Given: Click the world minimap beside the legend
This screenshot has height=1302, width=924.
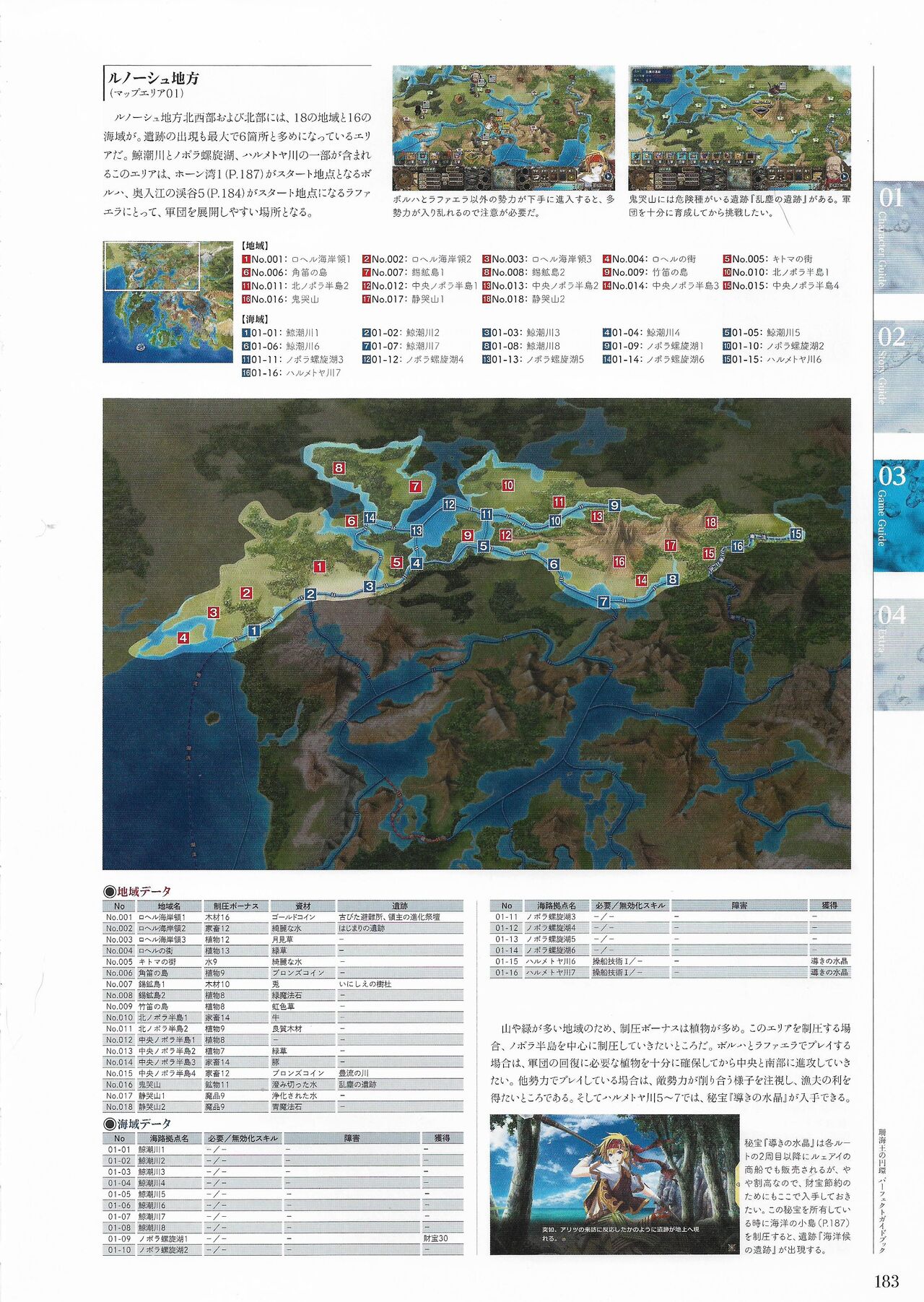Looking at the screenshot, I should pyautogui.click(x=167, y=301).
